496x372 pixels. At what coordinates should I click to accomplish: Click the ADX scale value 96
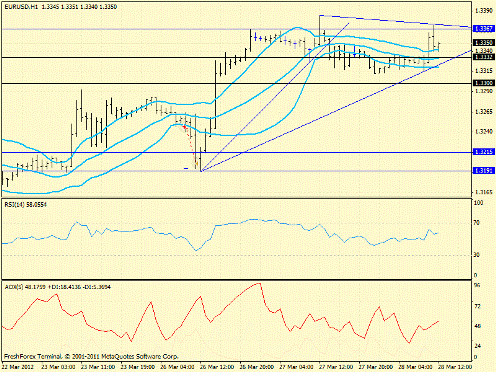point(477,285)
